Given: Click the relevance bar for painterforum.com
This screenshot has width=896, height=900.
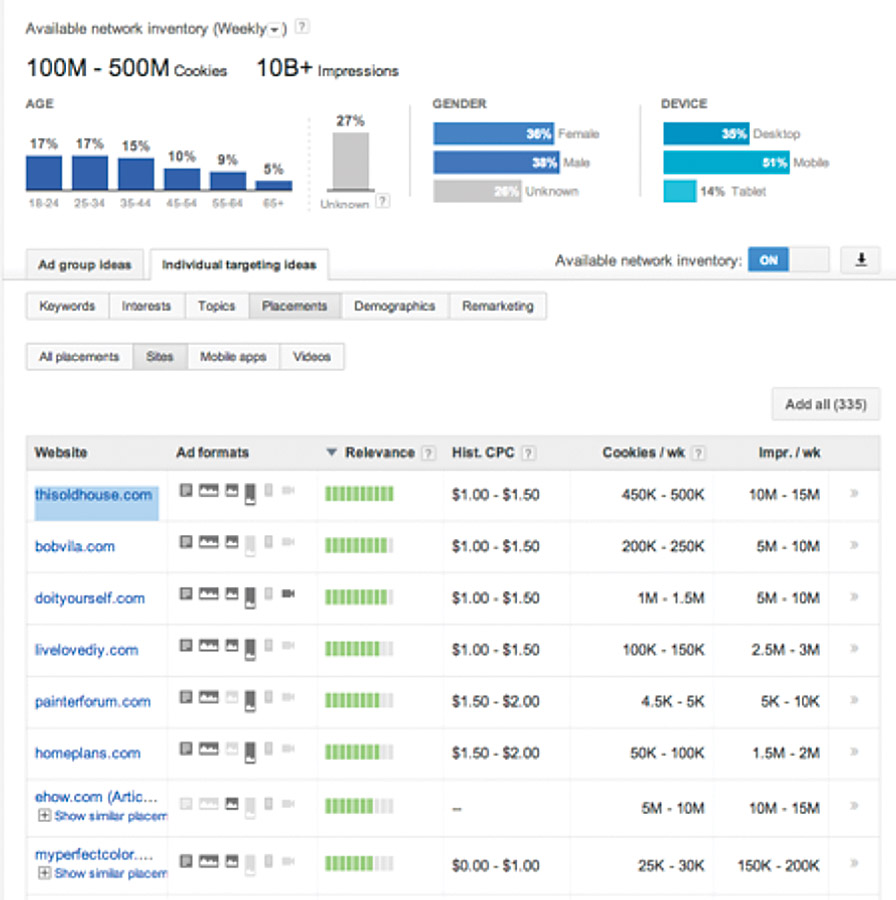Looking at the screenshot, I should [x=359, y=700].
